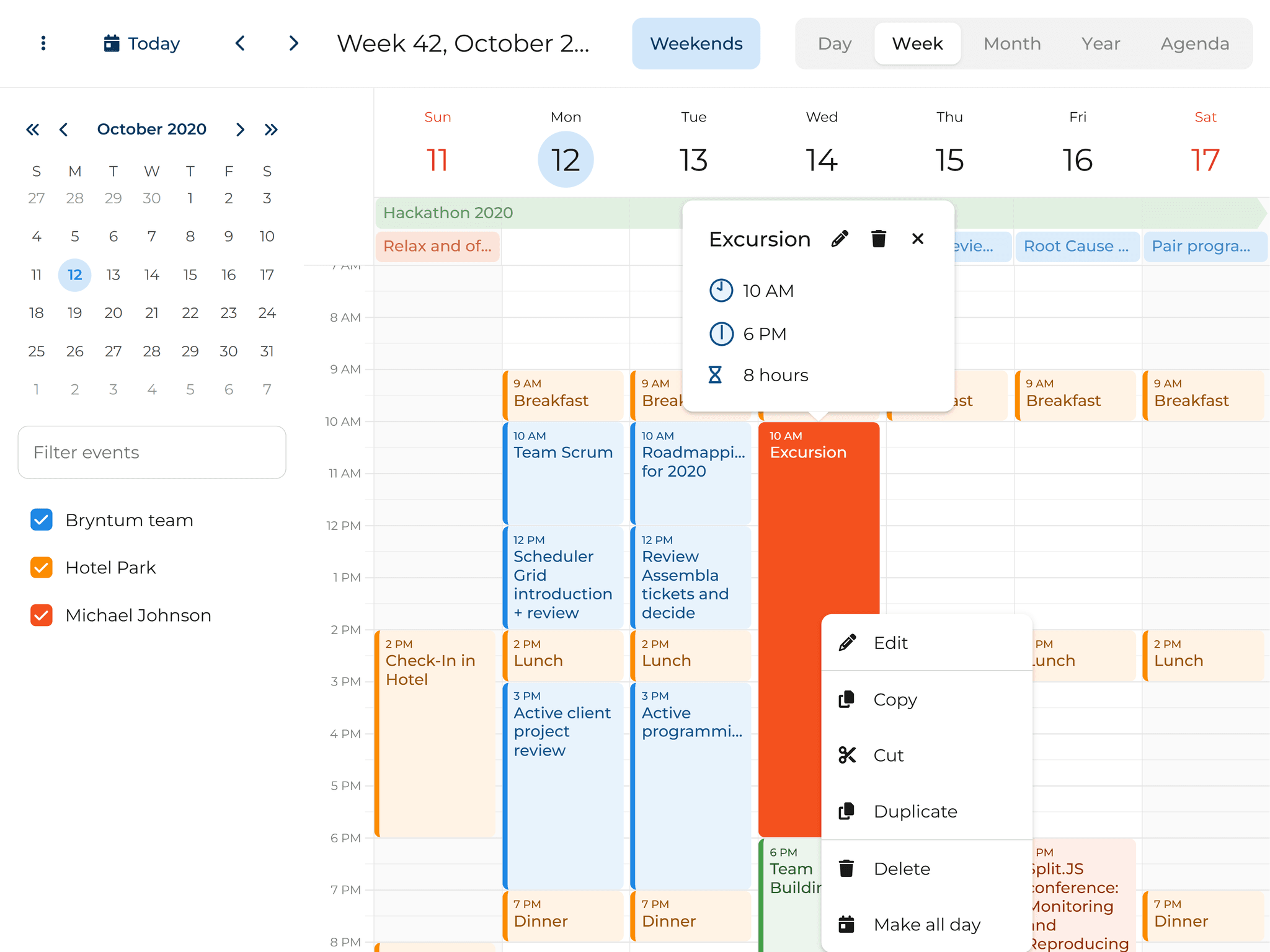Toggle the Michael Johnson calendar off
The height and width of the screenshot is (952, 1270).
[41, 615]
